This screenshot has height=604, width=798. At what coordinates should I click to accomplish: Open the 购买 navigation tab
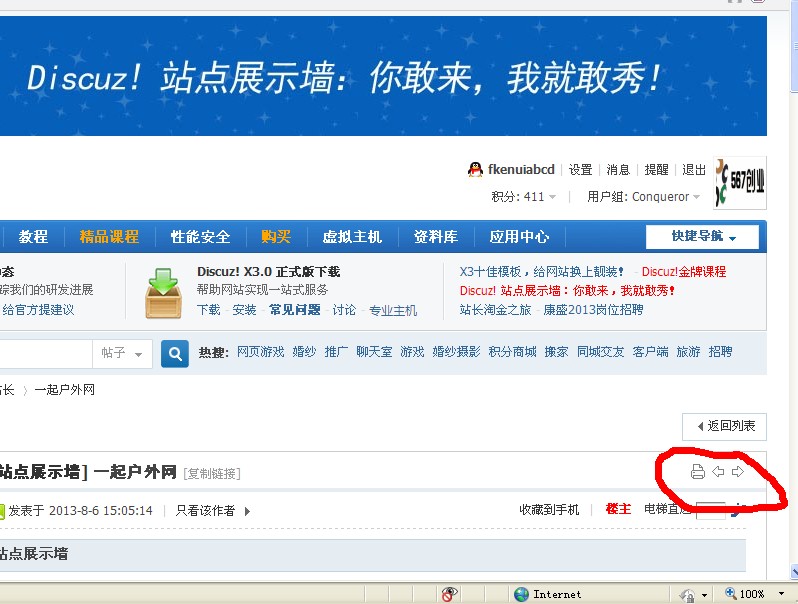276,237
